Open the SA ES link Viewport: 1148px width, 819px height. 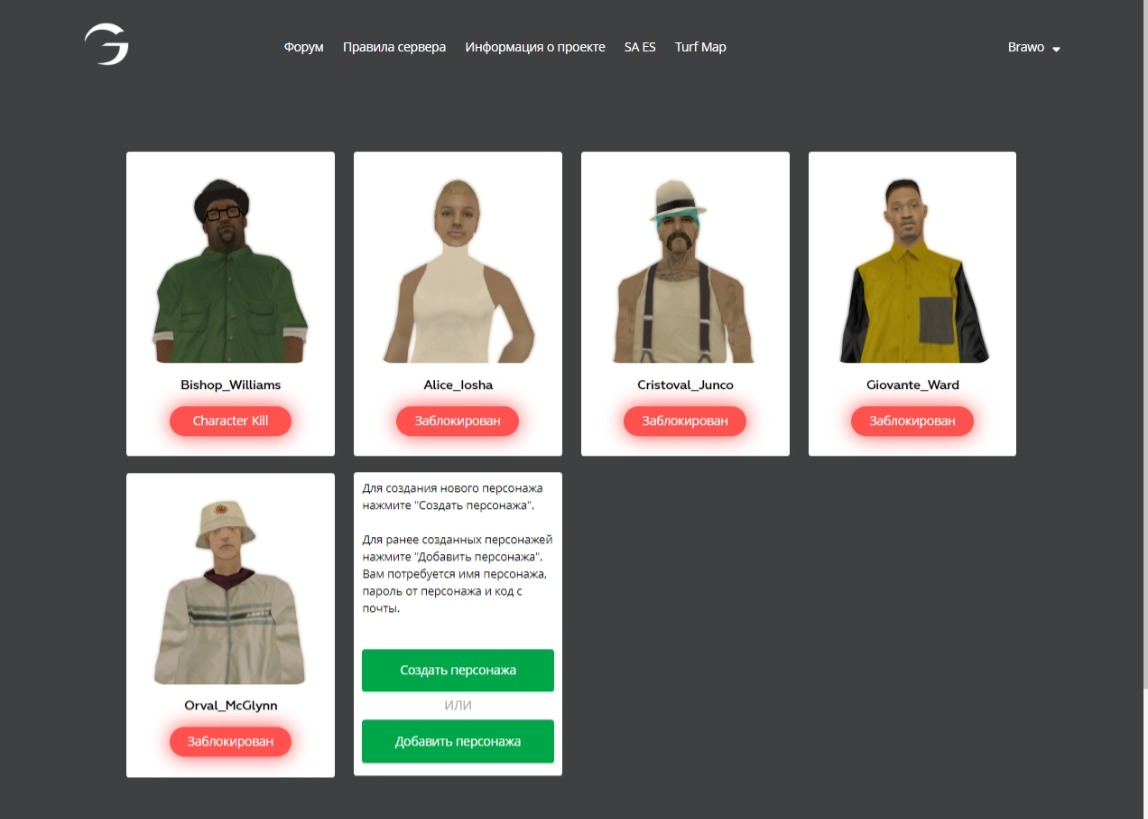pyautogui.click(x=640, y=47)
